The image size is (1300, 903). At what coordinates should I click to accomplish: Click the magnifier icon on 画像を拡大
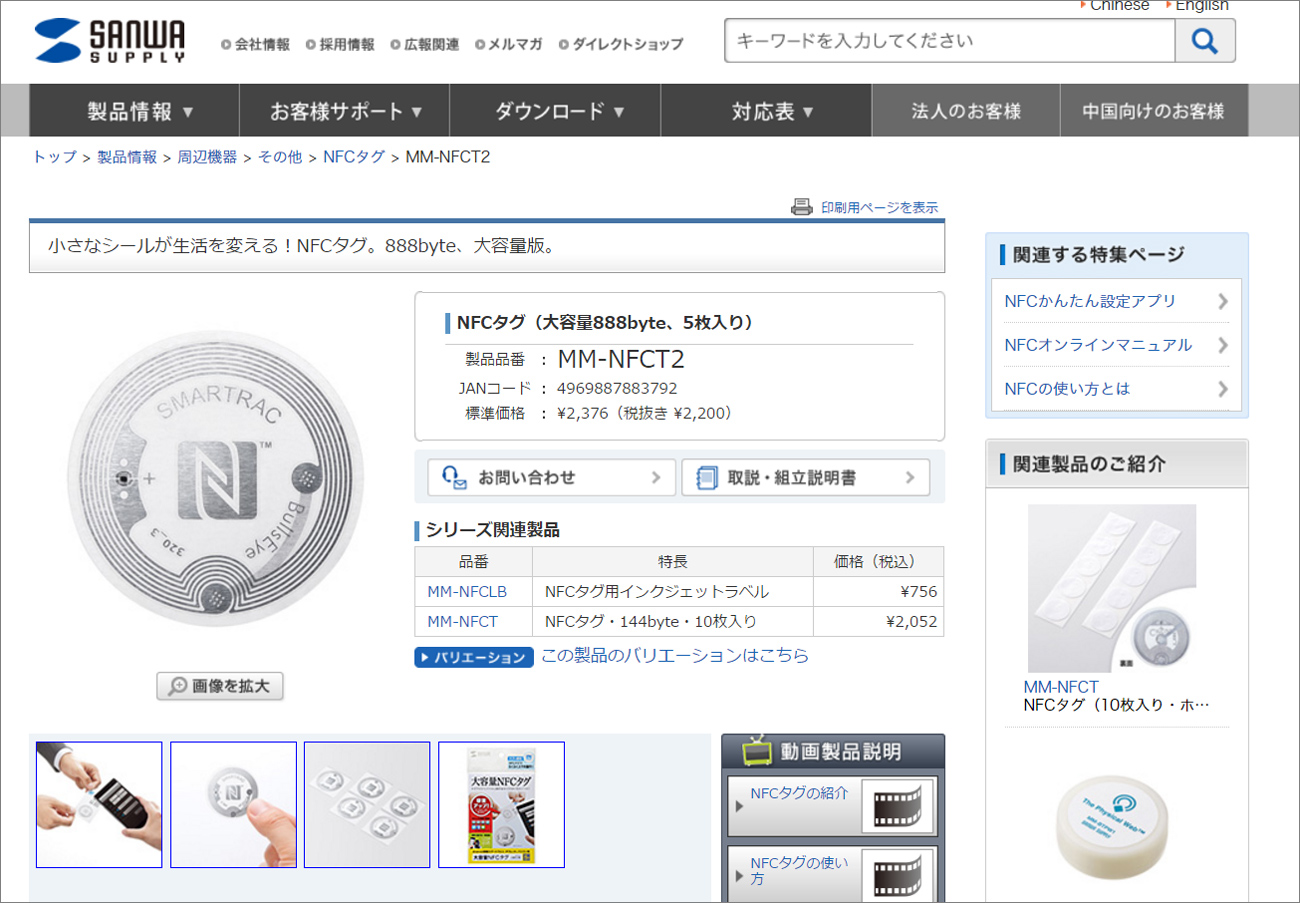[179, 686]
